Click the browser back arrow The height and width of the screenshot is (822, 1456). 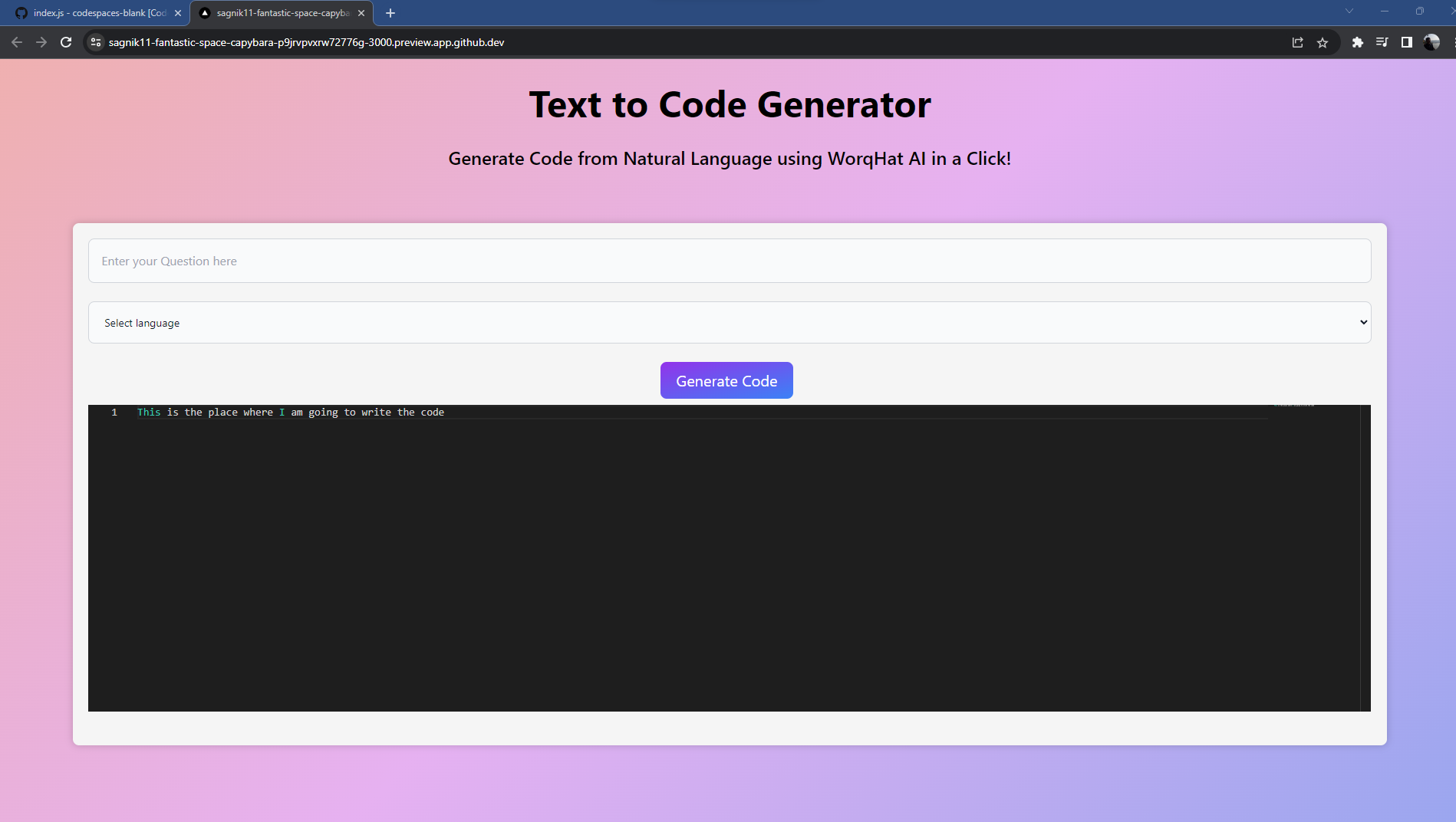(x=17, y=42)
